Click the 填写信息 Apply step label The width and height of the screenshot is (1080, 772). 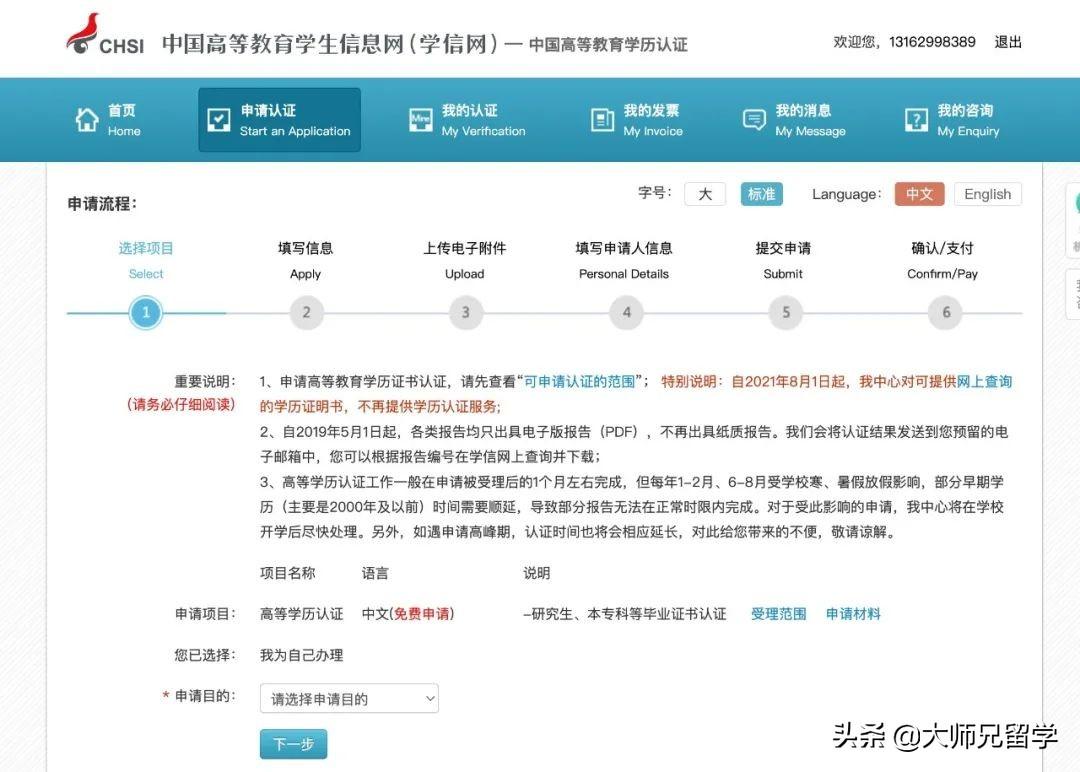click(305, 260)
